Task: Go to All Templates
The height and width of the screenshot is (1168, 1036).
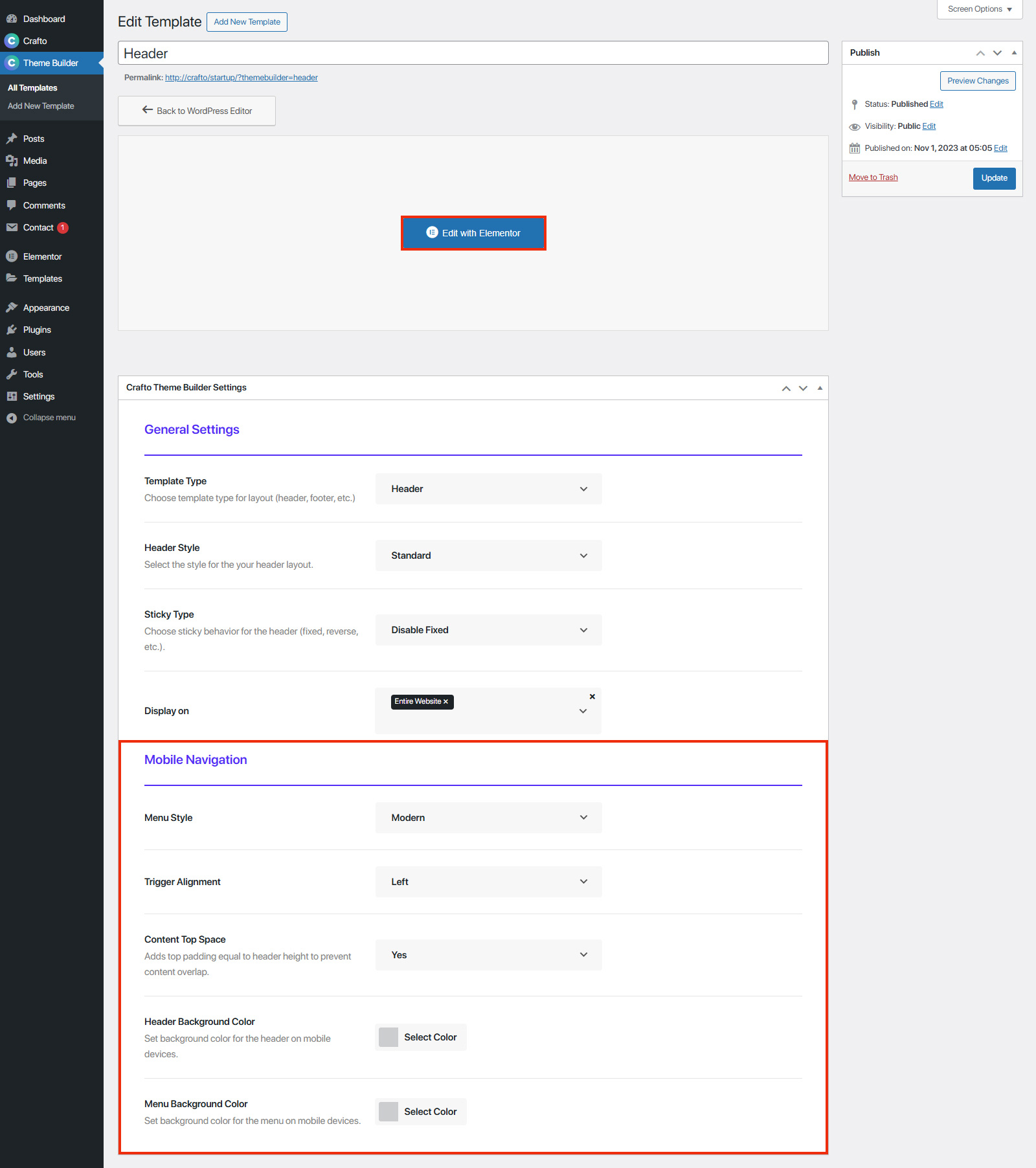Action: coord(31,87)
